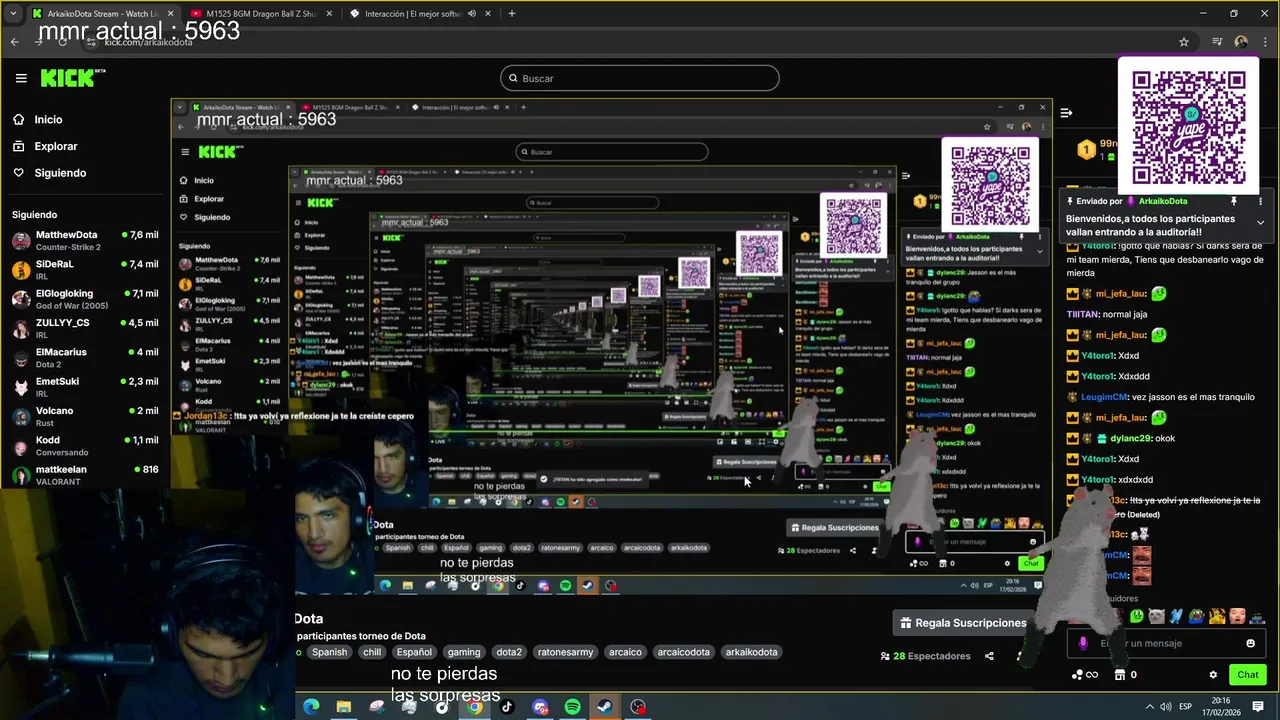
Task: Collapse the chat panel with the arrow icon
Action: tap(1066, 113)
